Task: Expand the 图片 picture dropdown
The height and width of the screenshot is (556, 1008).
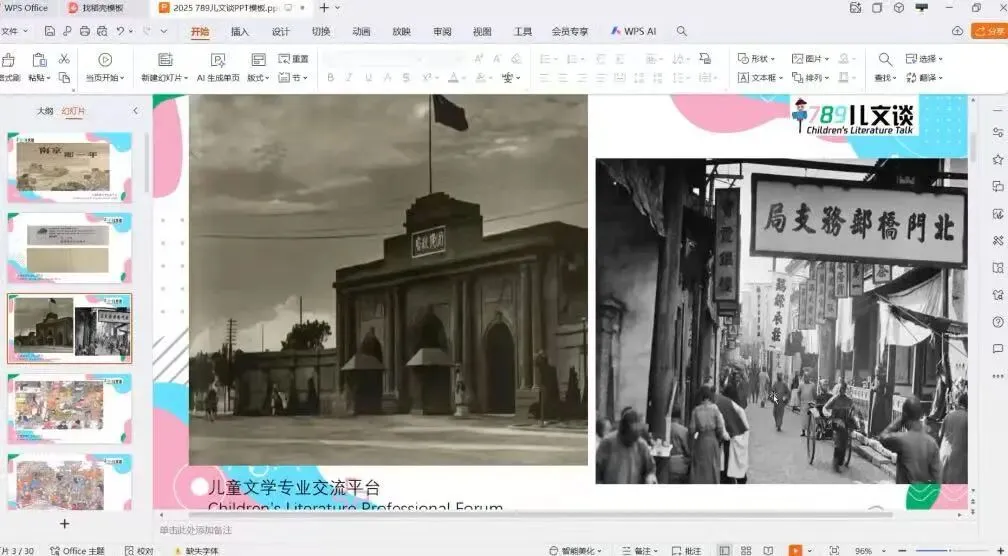Action: click(811, 59)
